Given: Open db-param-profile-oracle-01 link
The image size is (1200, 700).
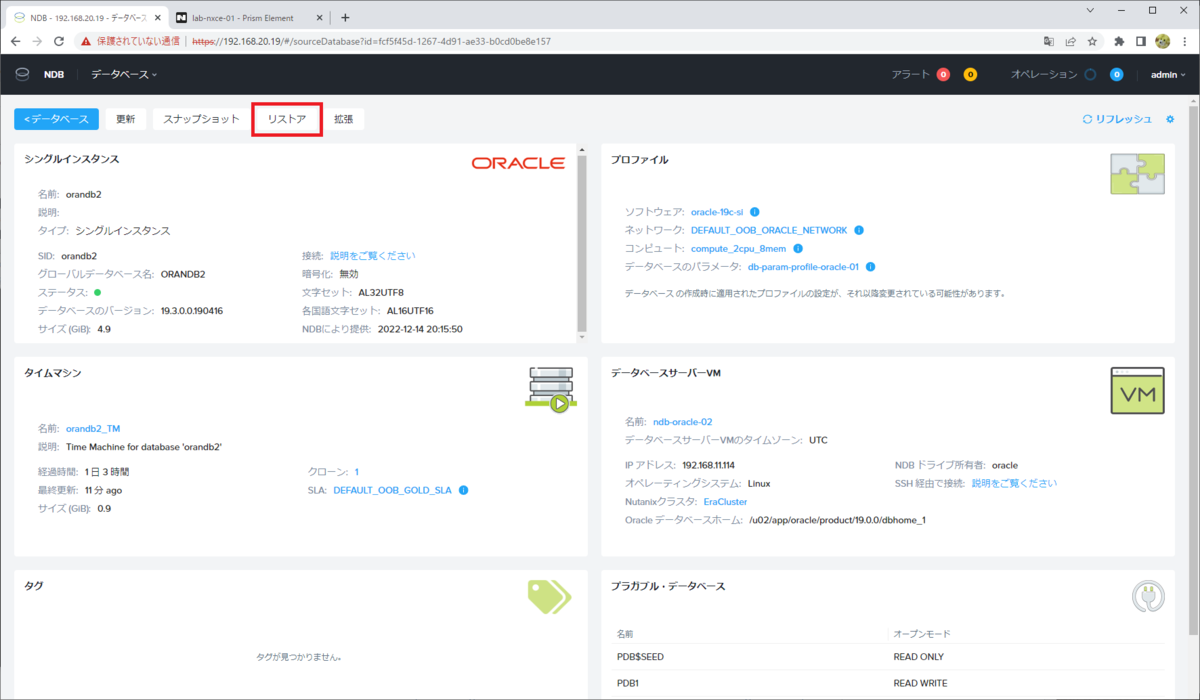Looking at the screenshot, I should (x=803, y=267).
